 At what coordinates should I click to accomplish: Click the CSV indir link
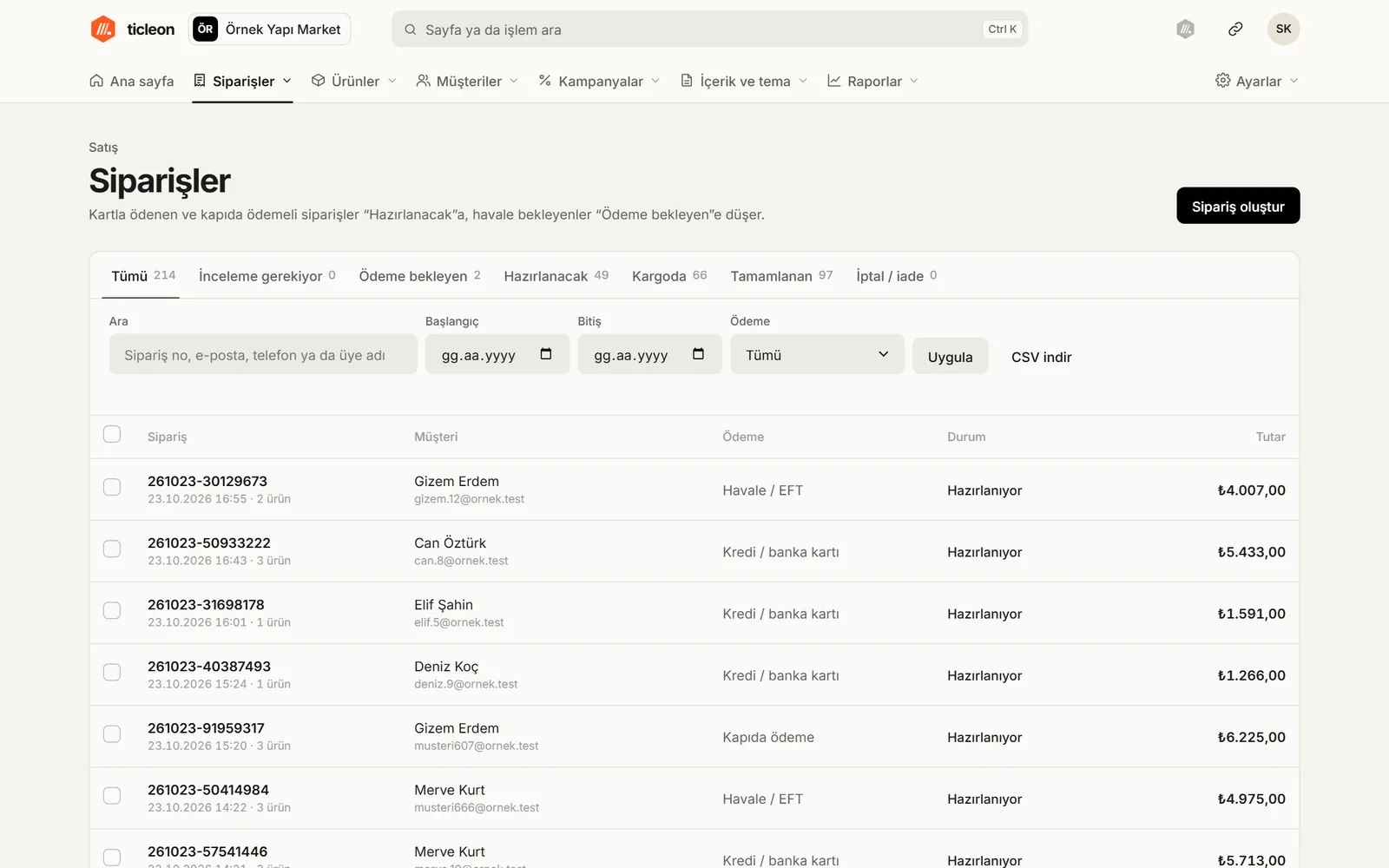pos(1041,357)
